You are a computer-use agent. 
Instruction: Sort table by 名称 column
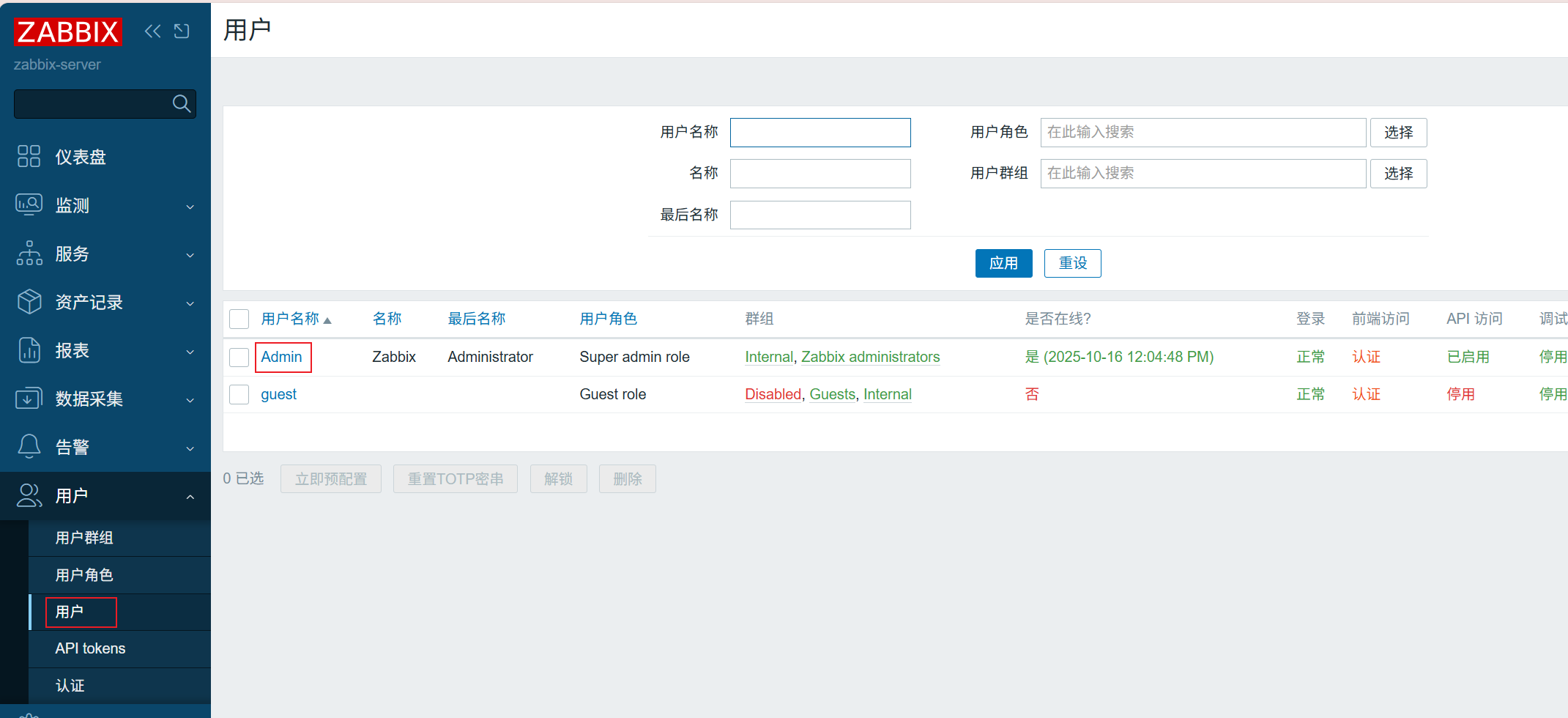(x=387, y=319)
